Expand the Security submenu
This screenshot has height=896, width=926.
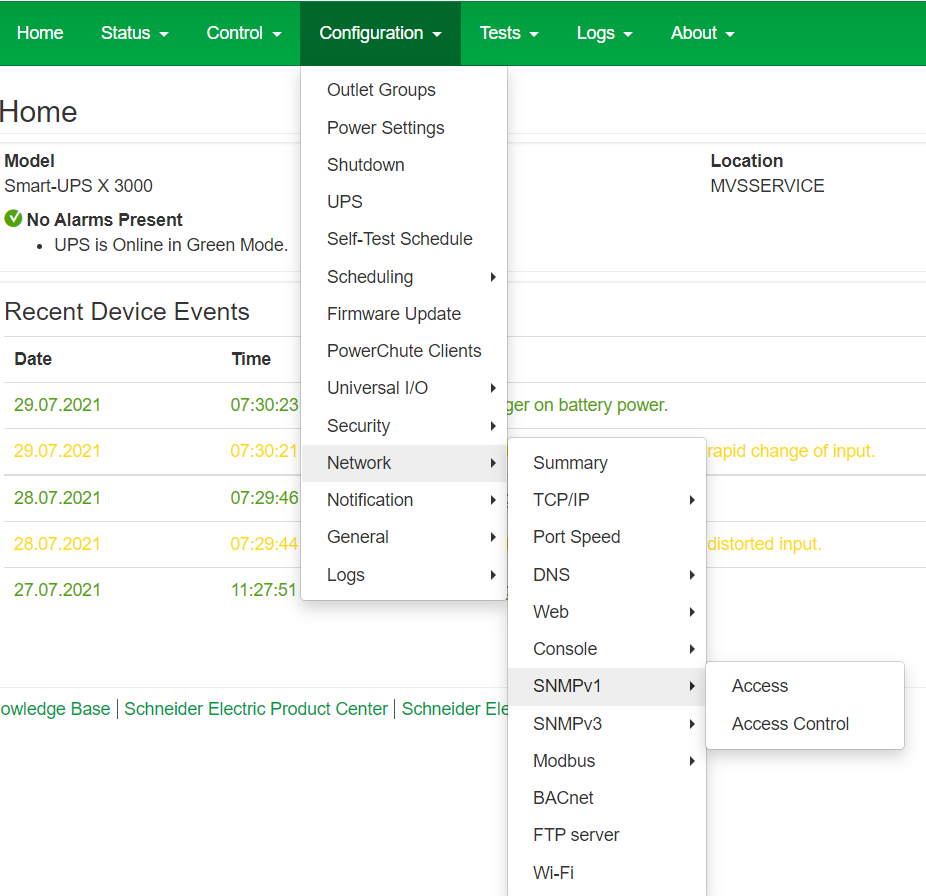pos(405,426)
